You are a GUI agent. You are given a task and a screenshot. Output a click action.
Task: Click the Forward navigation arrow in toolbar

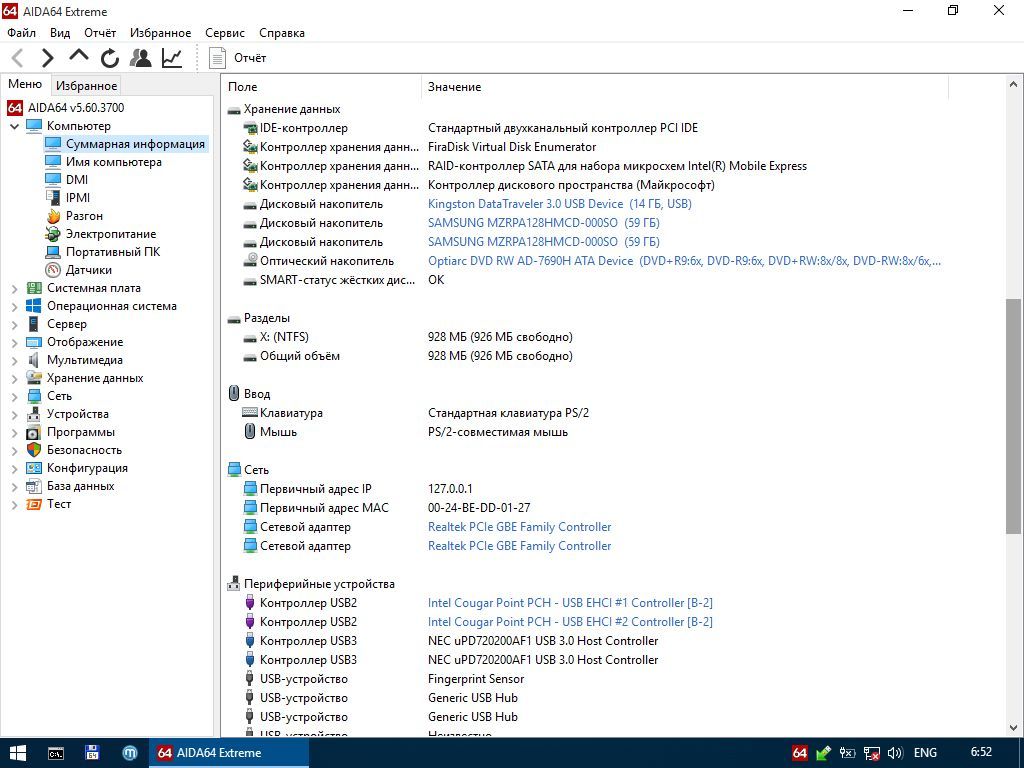point(47,58)
